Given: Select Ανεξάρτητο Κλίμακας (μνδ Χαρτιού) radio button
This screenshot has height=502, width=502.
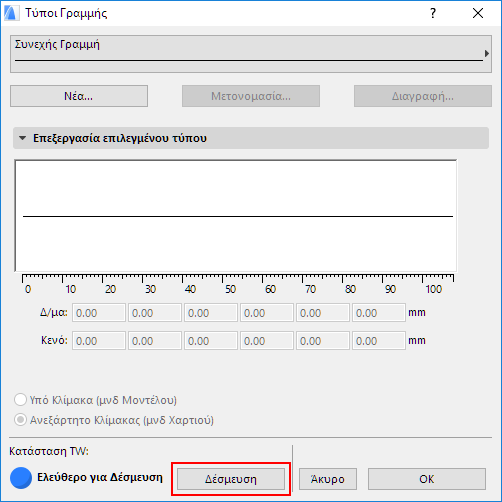Looking at the screenshot, I should click(20, 420).
